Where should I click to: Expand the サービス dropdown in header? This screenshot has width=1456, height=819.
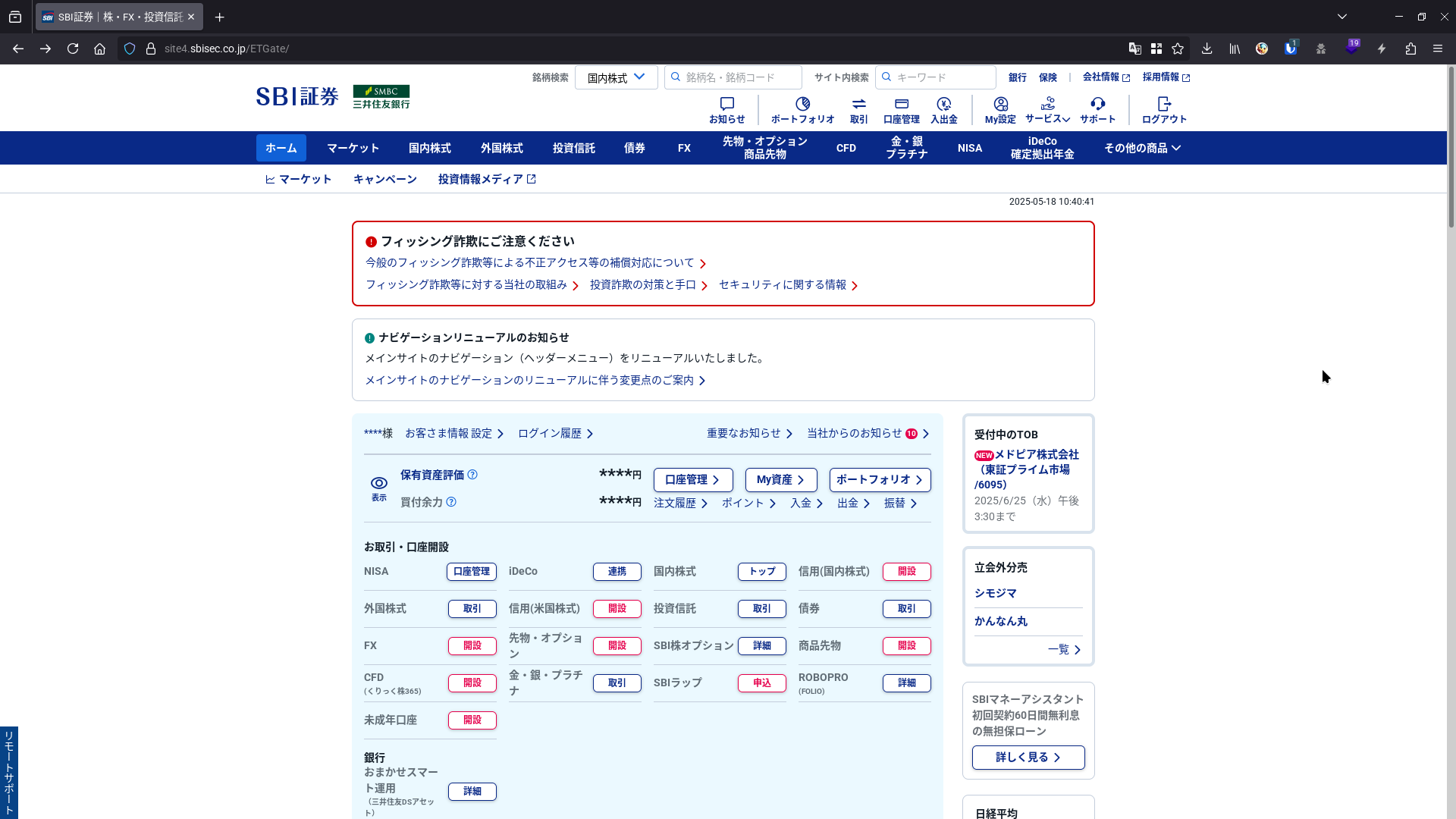pos(1047,110)
